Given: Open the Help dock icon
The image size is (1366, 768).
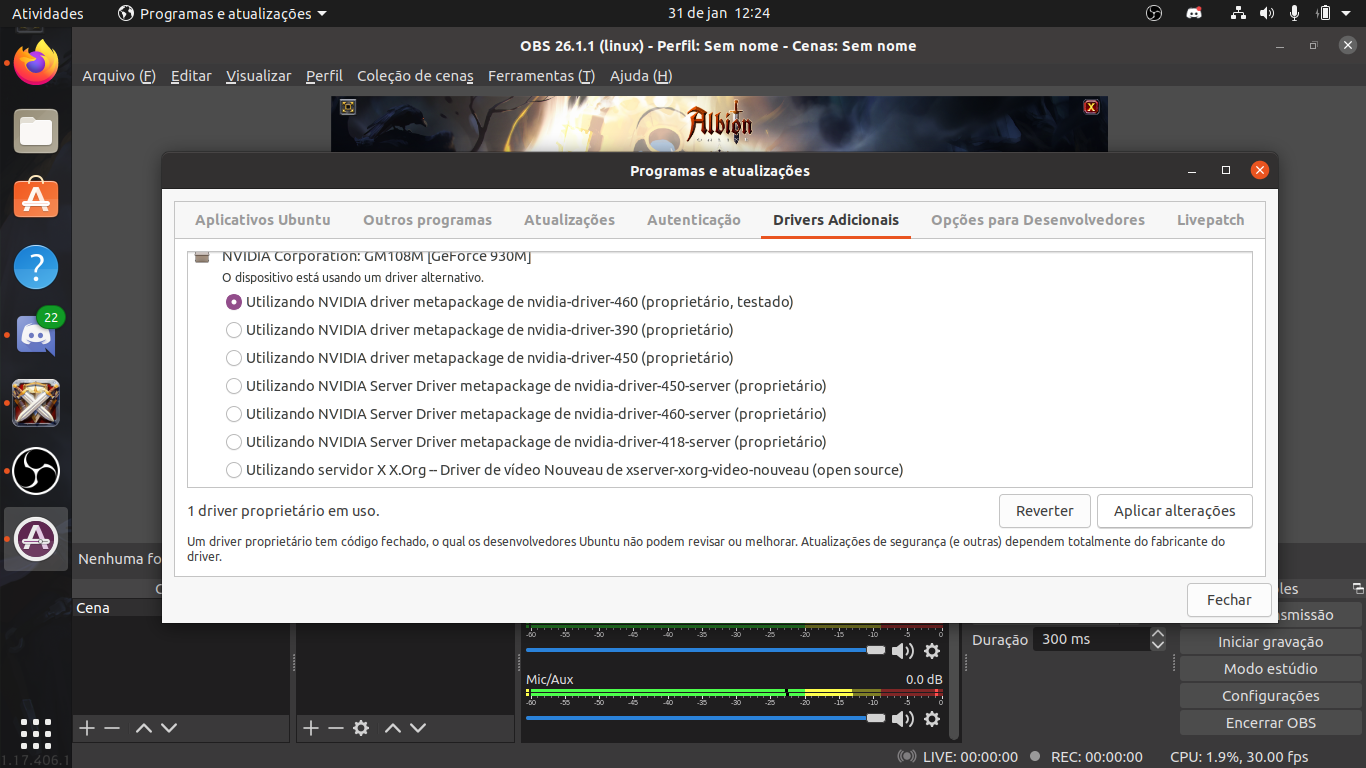Looking at the screenshot, I should pos(36,267).
